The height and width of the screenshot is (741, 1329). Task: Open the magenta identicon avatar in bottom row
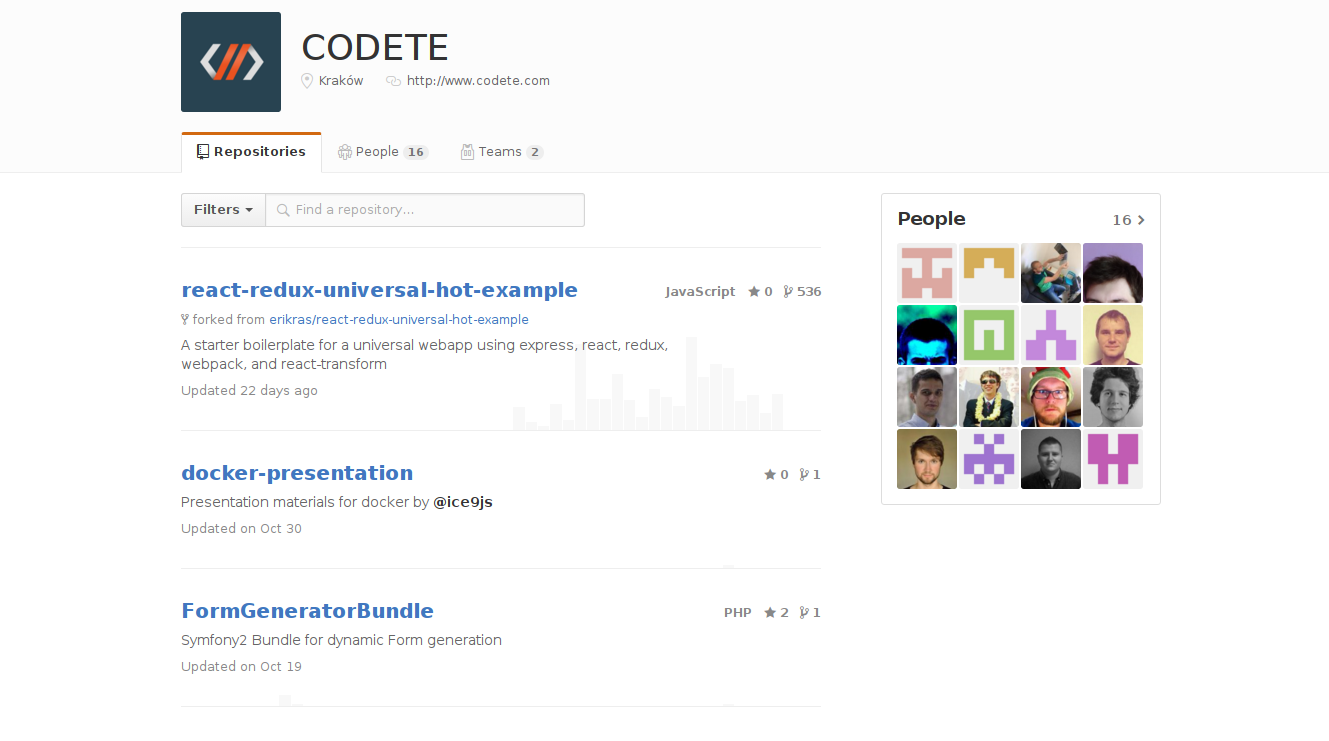click(x=1113, y=459)
